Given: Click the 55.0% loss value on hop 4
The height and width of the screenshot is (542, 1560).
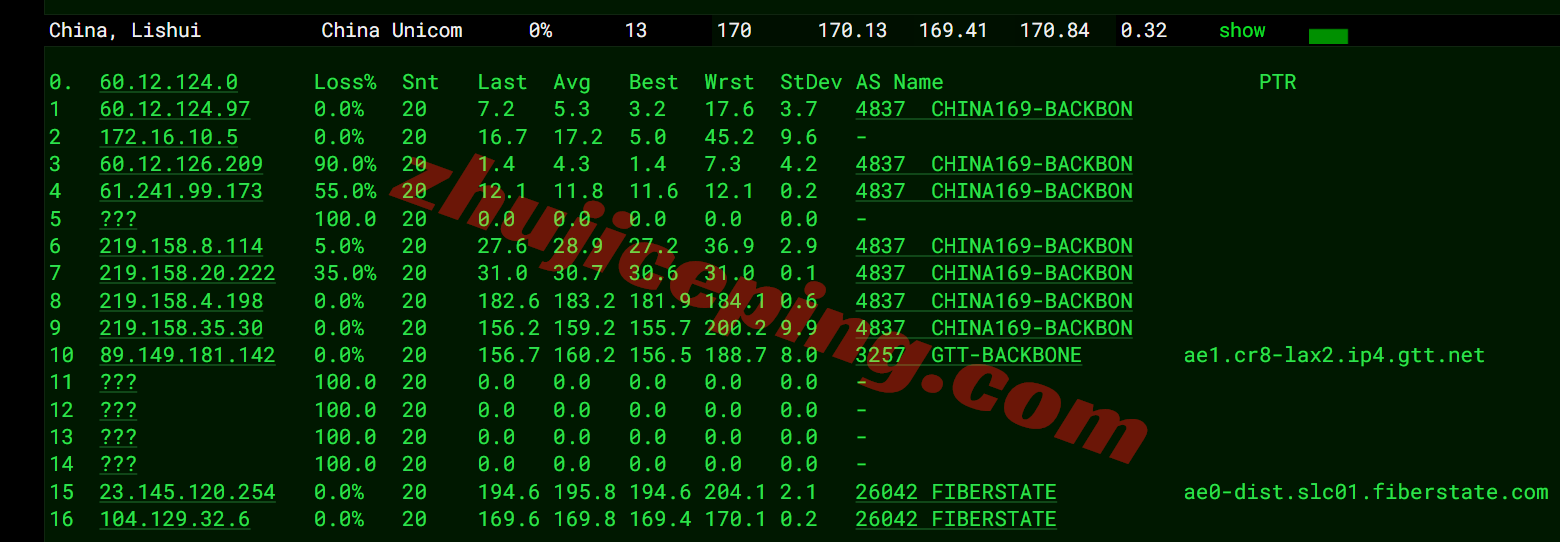Looking at the screenshot, I should click(x=345, y=191).
